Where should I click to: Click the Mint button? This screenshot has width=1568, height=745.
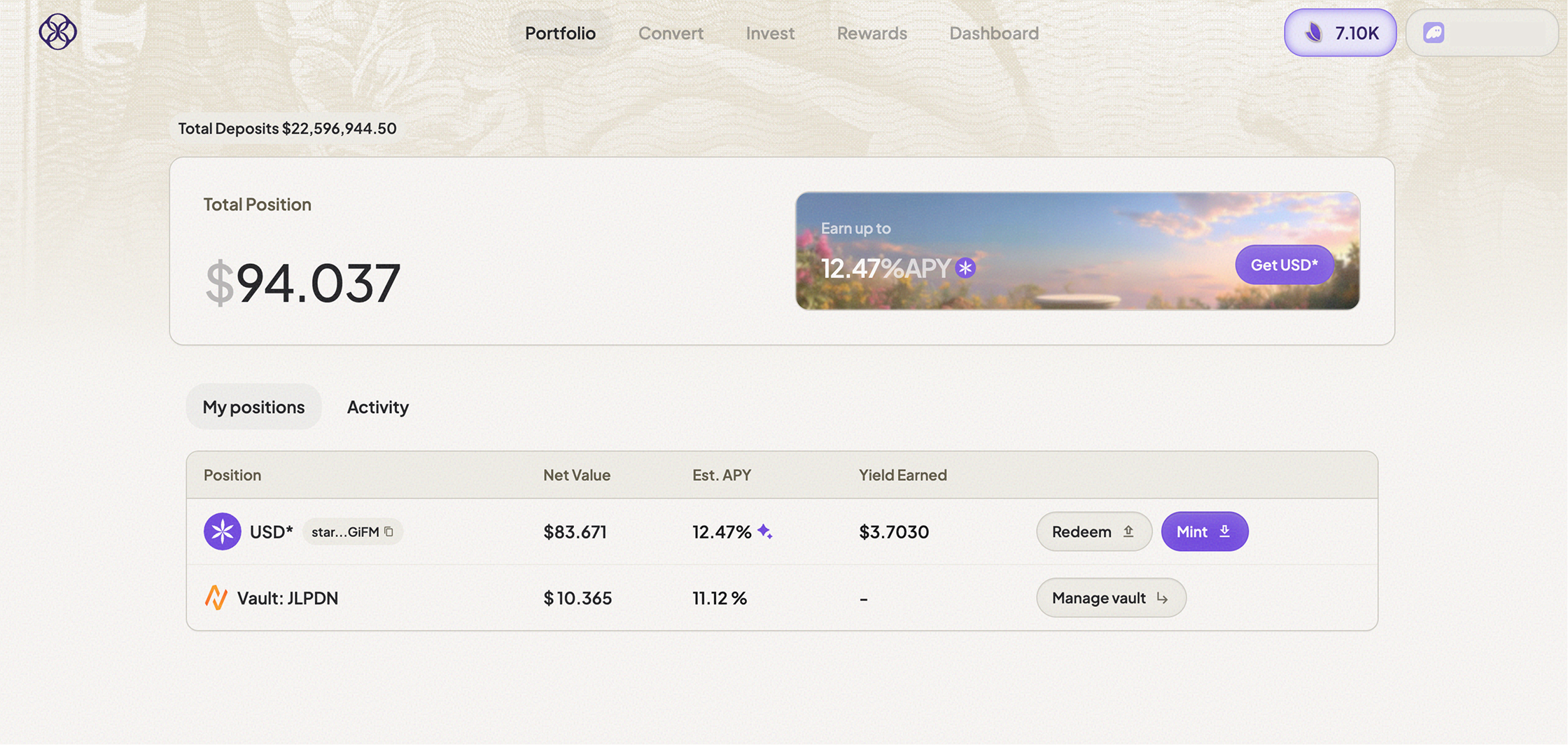click(1204, 531)
